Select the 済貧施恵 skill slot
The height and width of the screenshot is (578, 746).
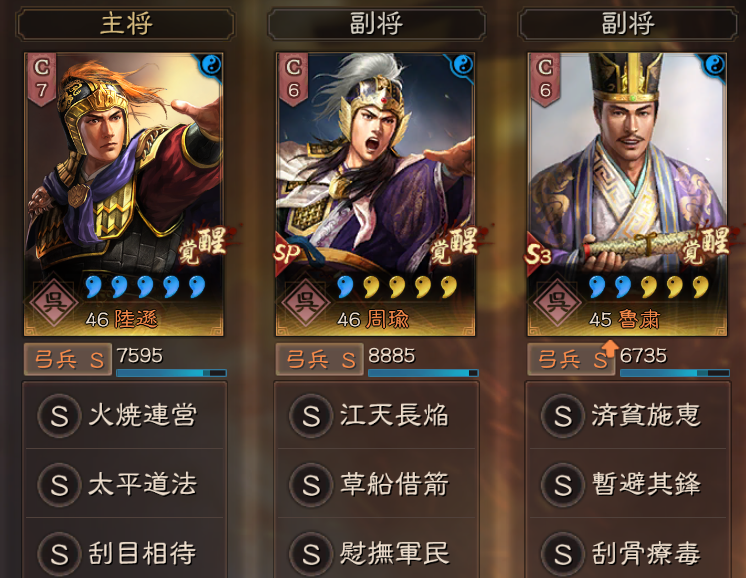pyautogui.click(x=628, y=415)
